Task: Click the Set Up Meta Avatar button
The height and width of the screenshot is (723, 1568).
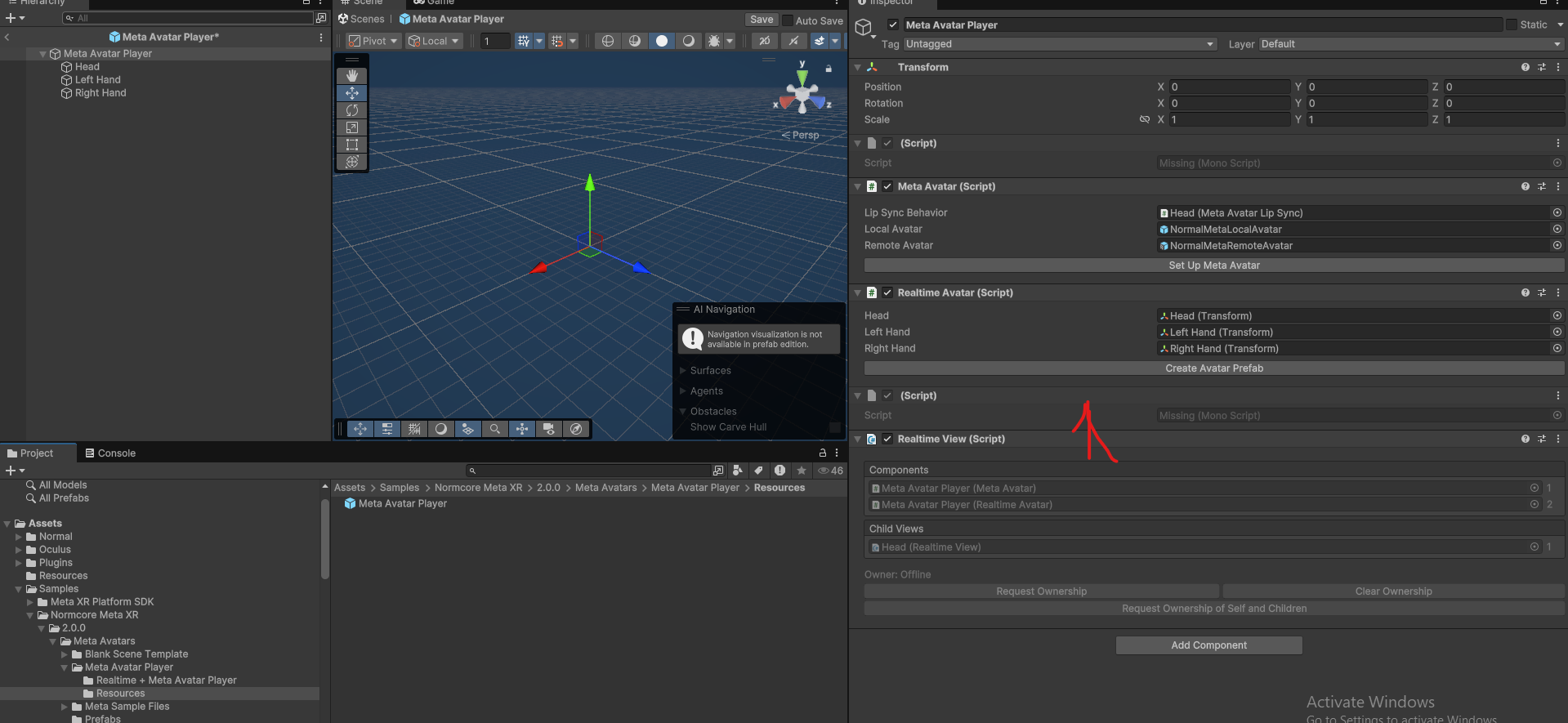Action: (1213, 266)
